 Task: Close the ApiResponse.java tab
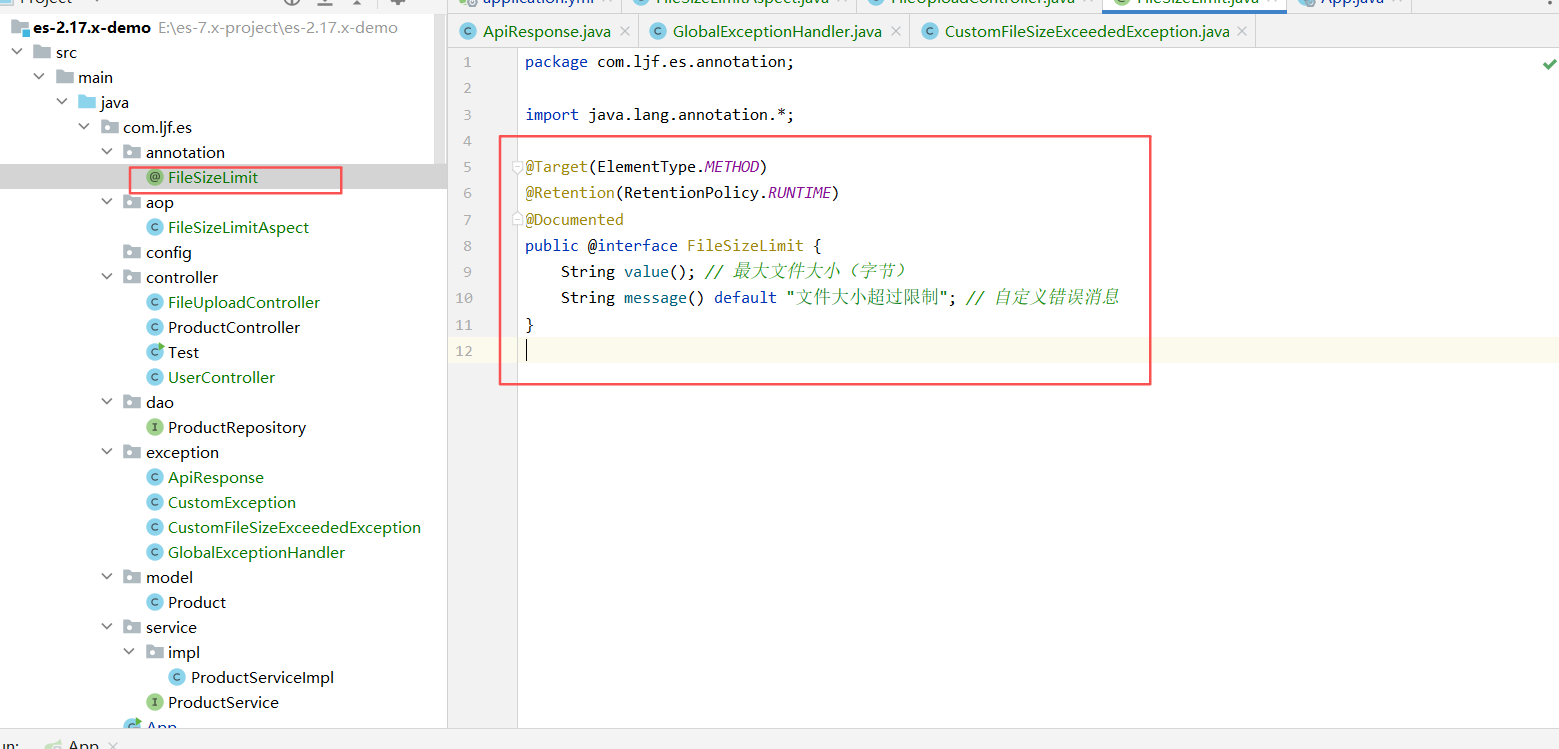tap(624, 32)
